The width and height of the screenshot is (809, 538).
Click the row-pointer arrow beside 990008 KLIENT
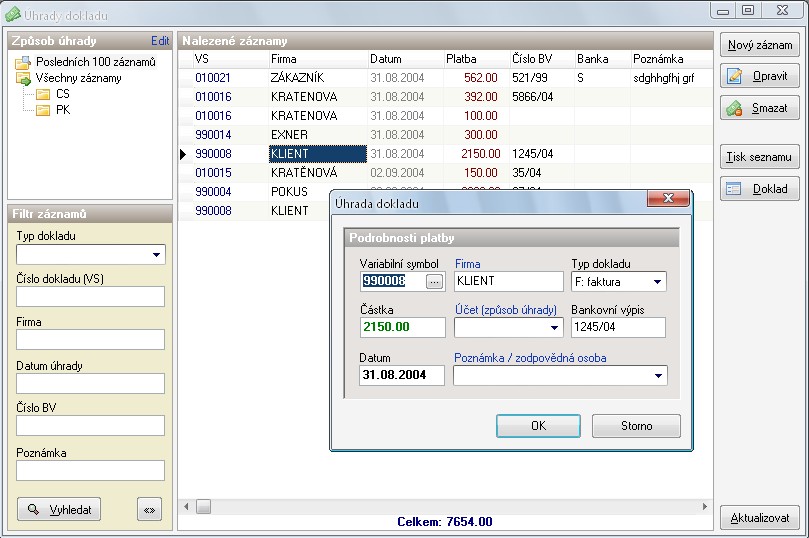click(183, 154)
